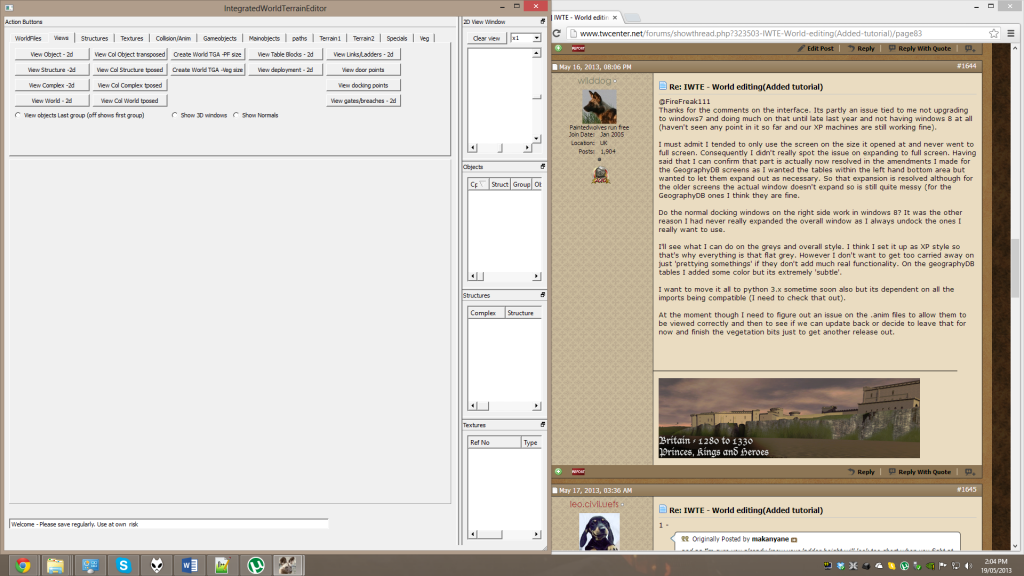Enable View objects Last group option
Viewport: 1024px width, 576px height.
coord(18,115)
